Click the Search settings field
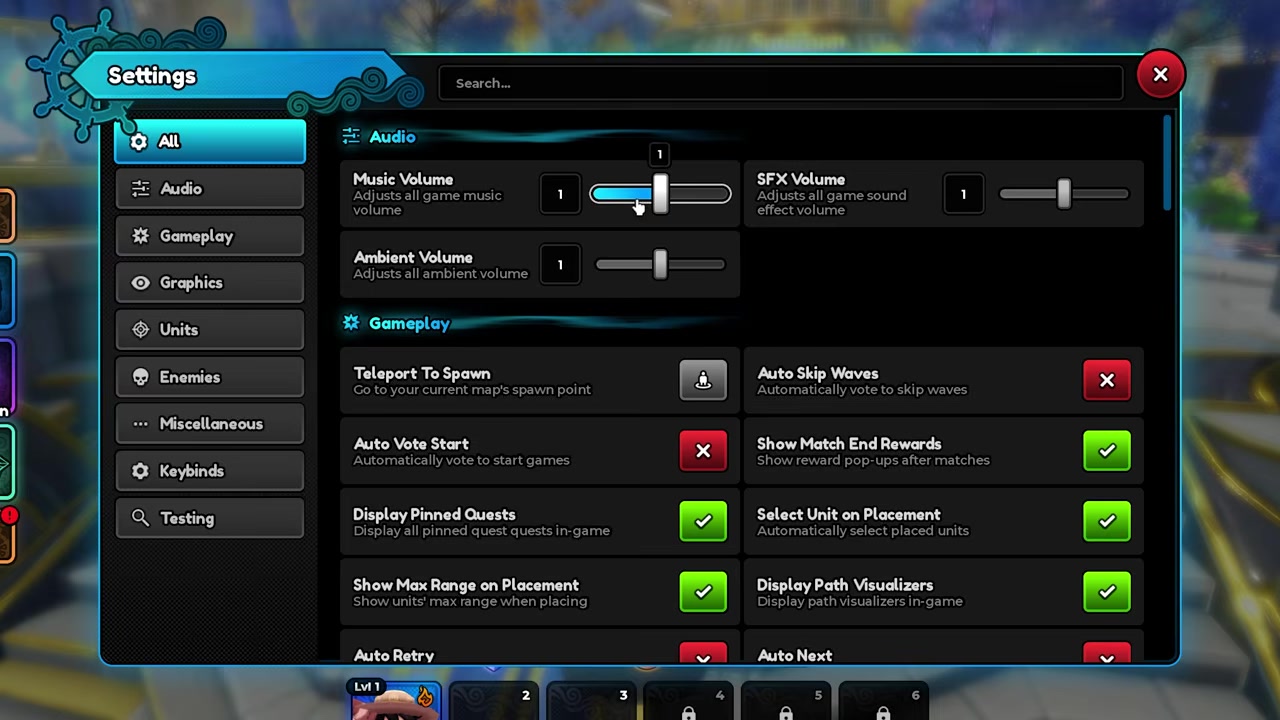Image resolution: width=1280 pixels, height=720 pixels. [781, 83]
